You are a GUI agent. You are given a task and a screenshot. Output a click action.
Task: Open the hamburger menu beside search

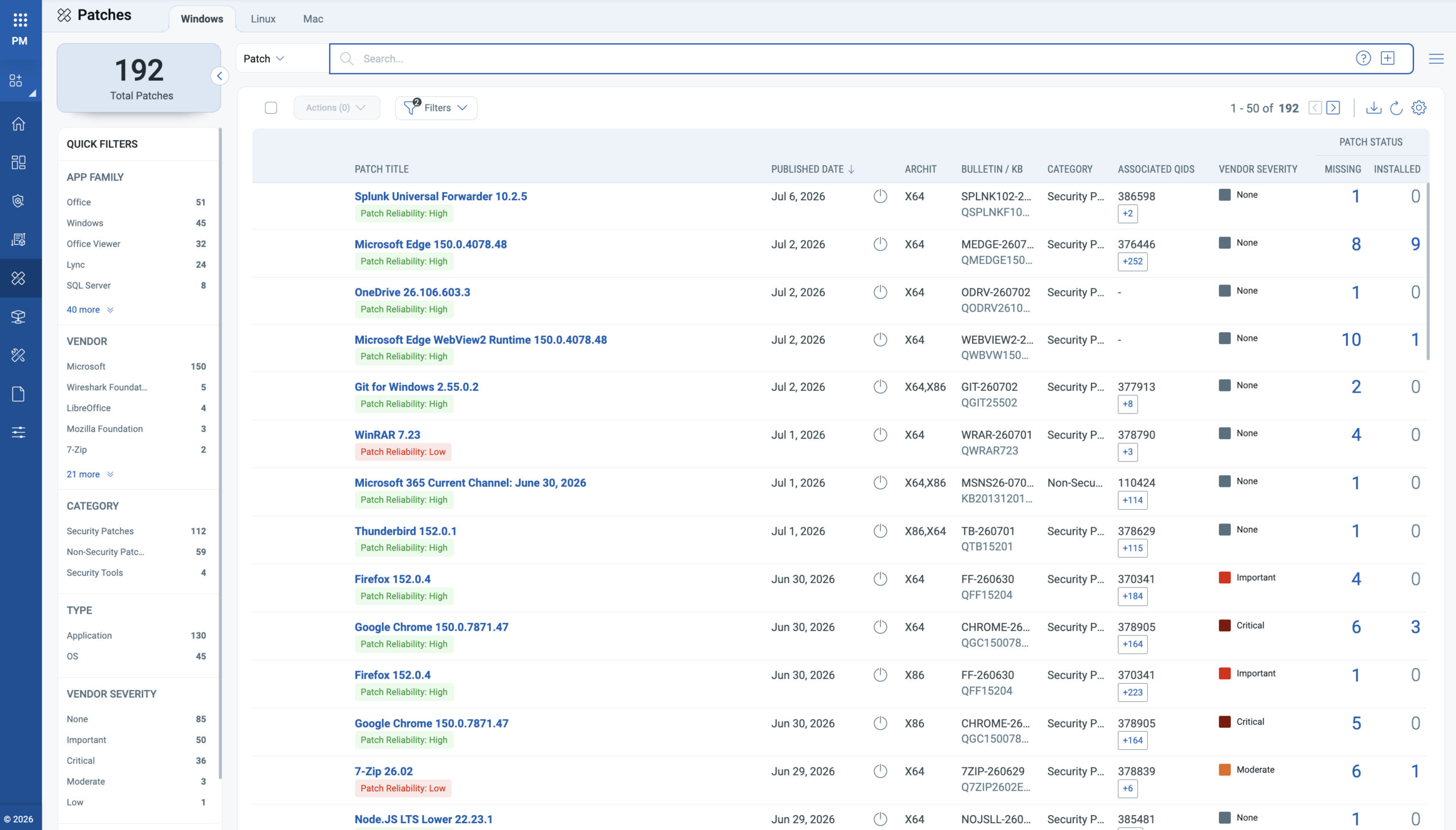click(1436, 59)
